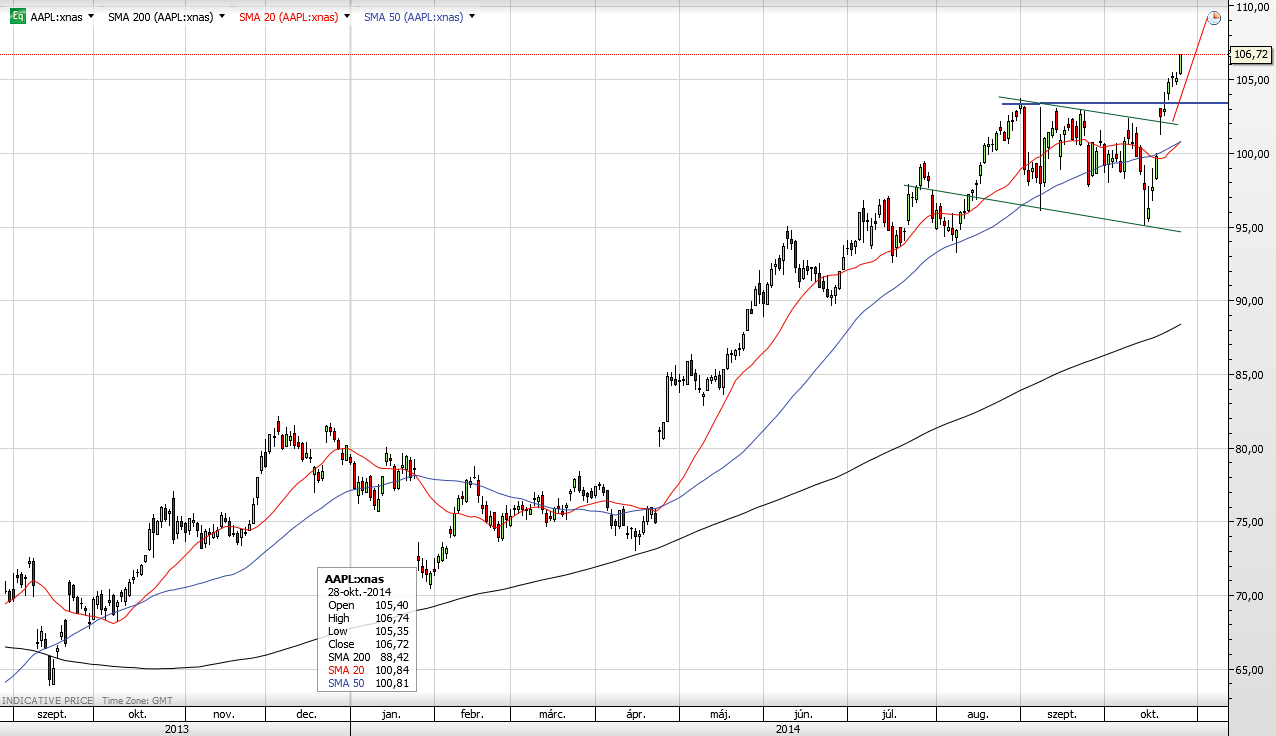Click the márc. month on time axis
The height and width of the screenshot is (736, 1276).
pos(553,715)
